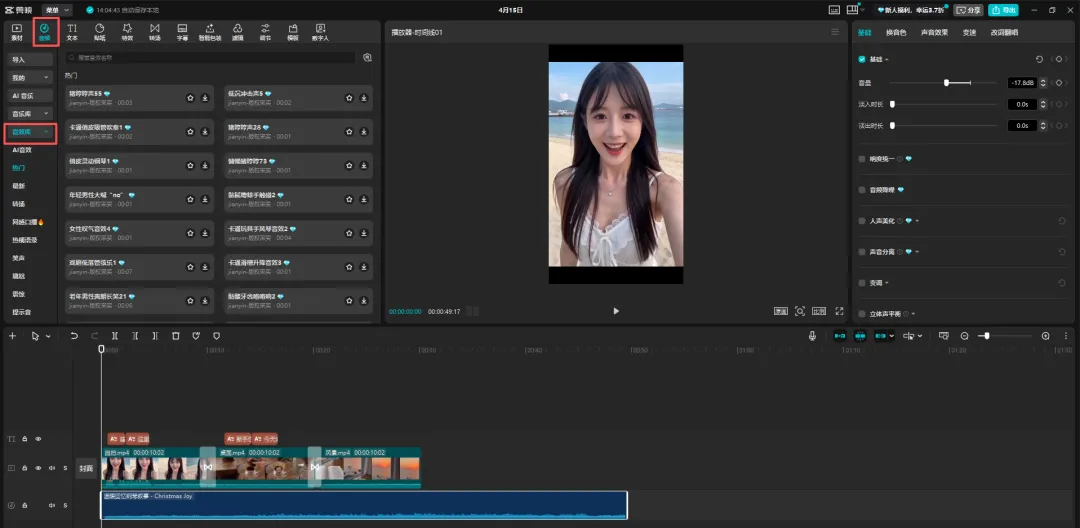Enable the 响度统一 checkbox
The width and height of the screenshot is (1080, 528).
(x=863, y=158)
